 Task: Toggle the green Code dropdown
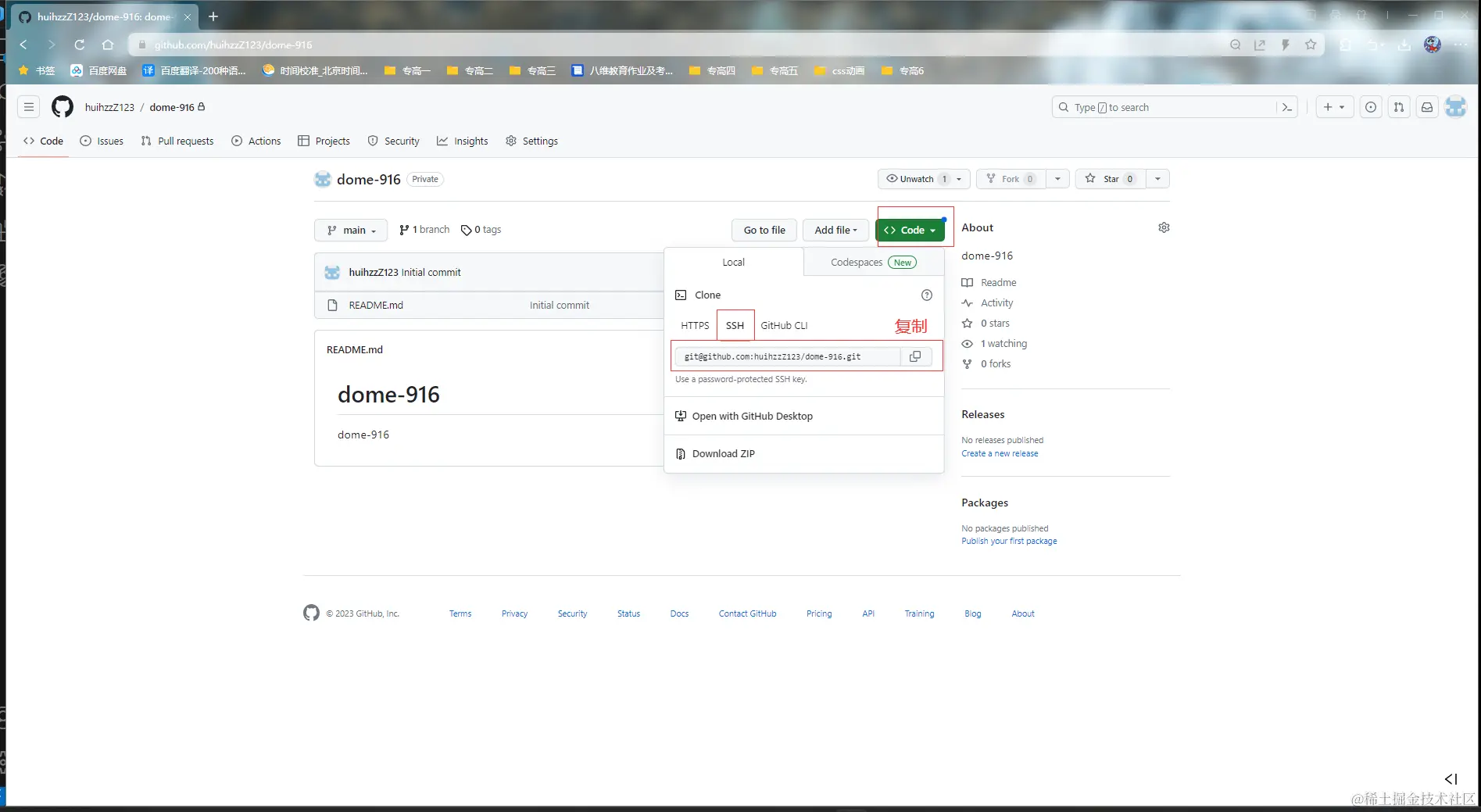910,230
